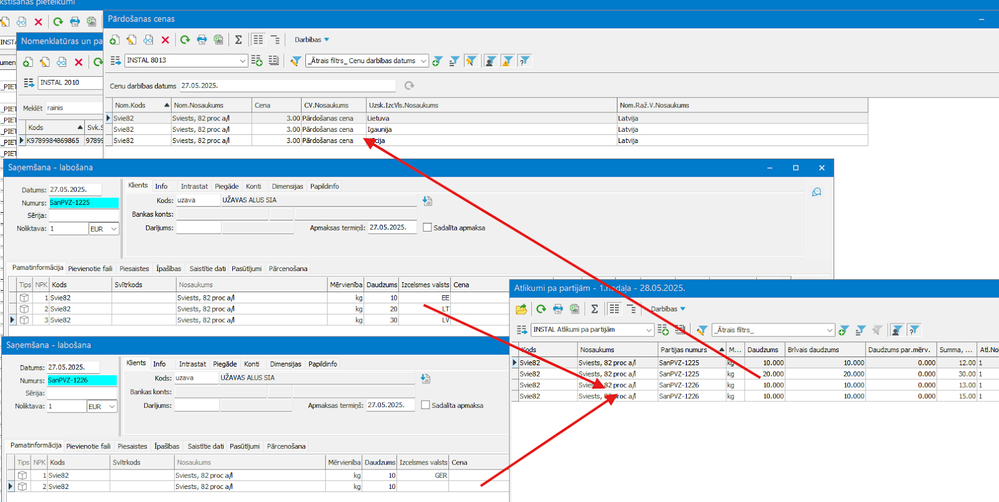Click the Numurs field SanPVZ-1225
Image resolution: width=999 pixels, height=502 pixels.
point(84,203)
